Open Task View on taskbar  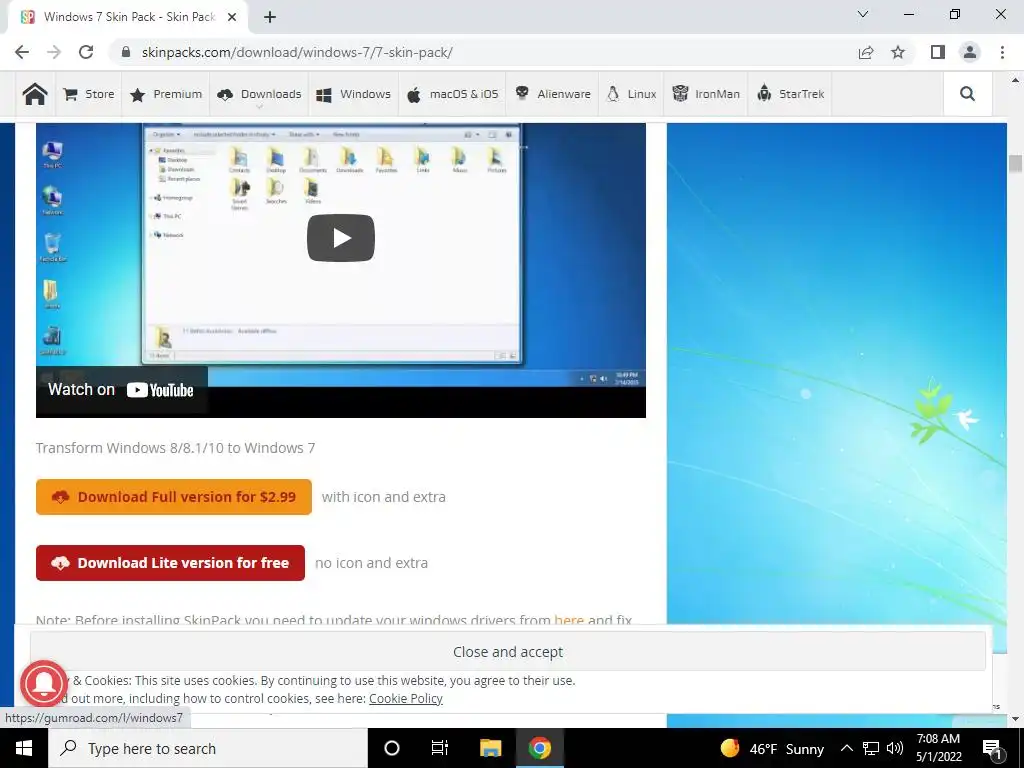click(440, 748)
